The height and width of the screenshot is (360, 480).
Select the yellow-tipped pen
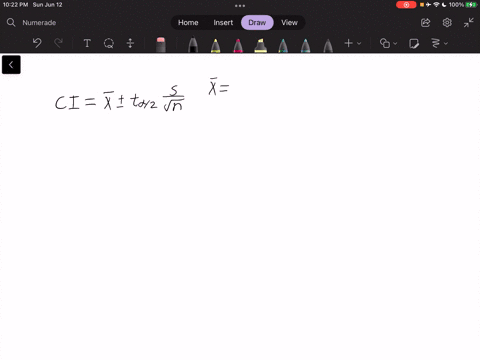tap(216, 45)
